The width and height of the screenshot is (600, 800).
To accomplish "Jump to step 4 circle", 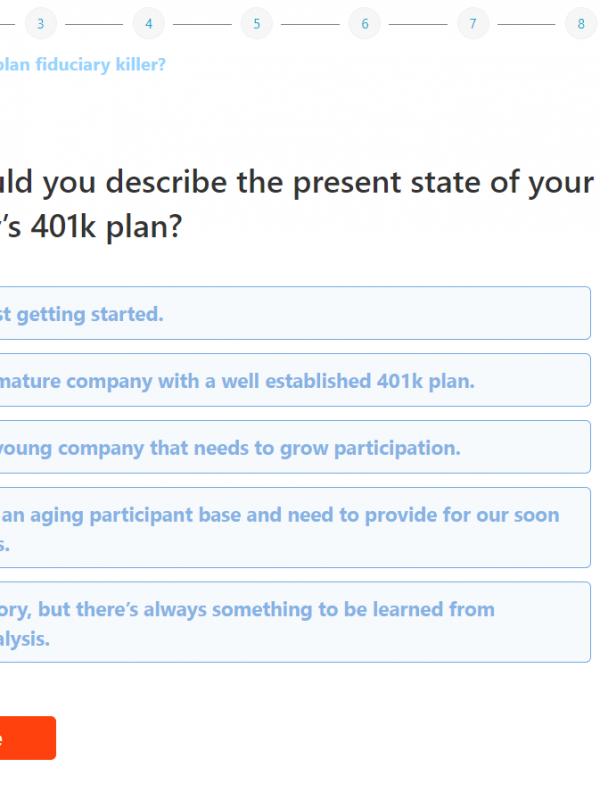I will [x=148, y=23].
